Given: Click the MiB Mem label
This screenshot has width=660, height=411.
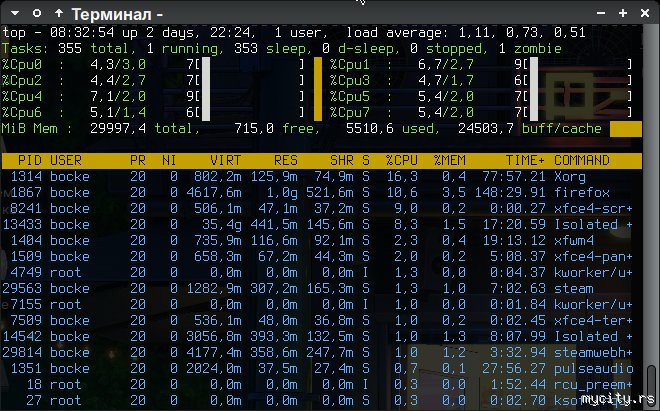Looking at the screenshot, I should pyautogui.click(x=30, y=129).
